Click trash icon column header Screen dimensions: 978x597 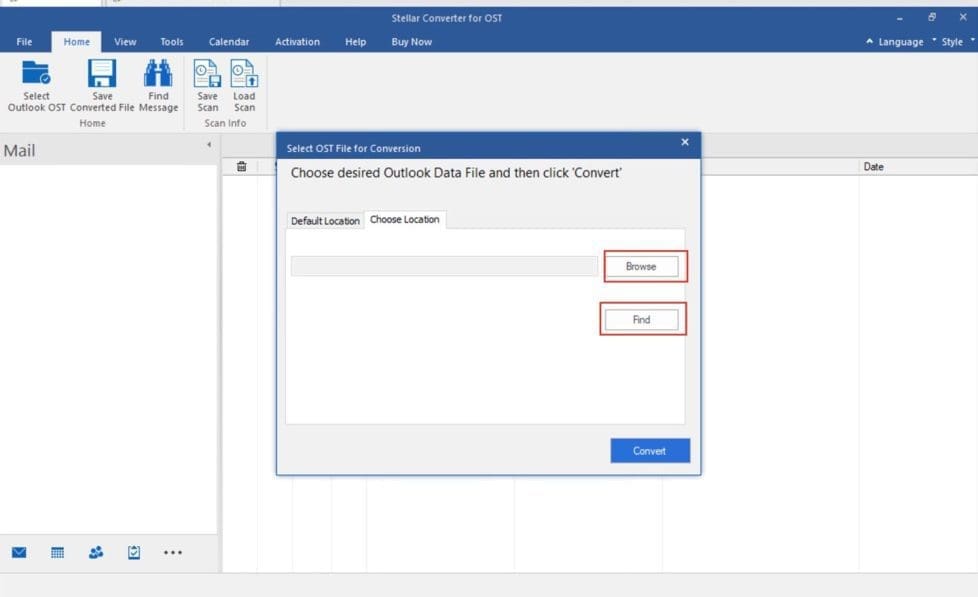click(241, 167)
